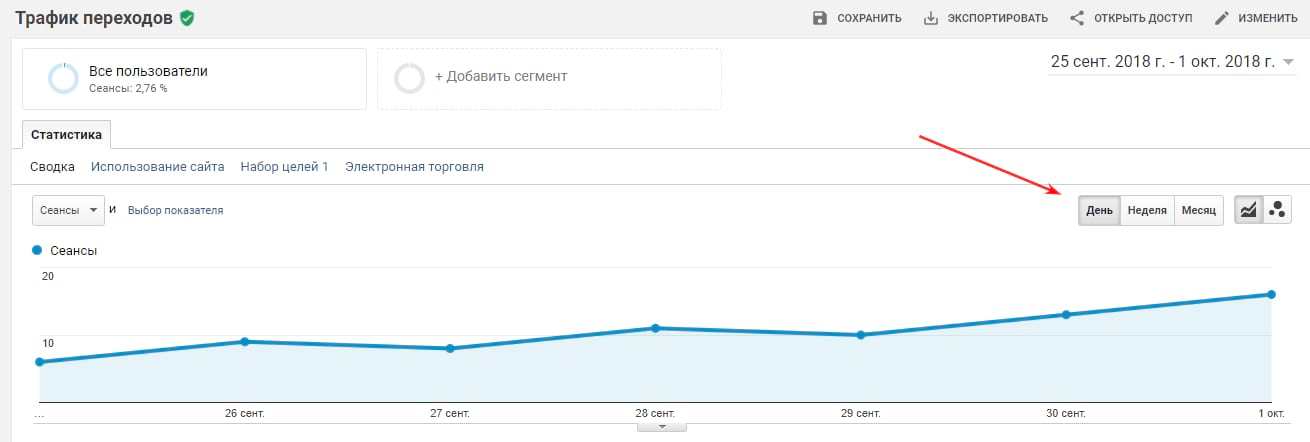Image resolution: width=1310 pixels, height=442 pixels.
Task: Select День granularity
Action: [1099, 210]
